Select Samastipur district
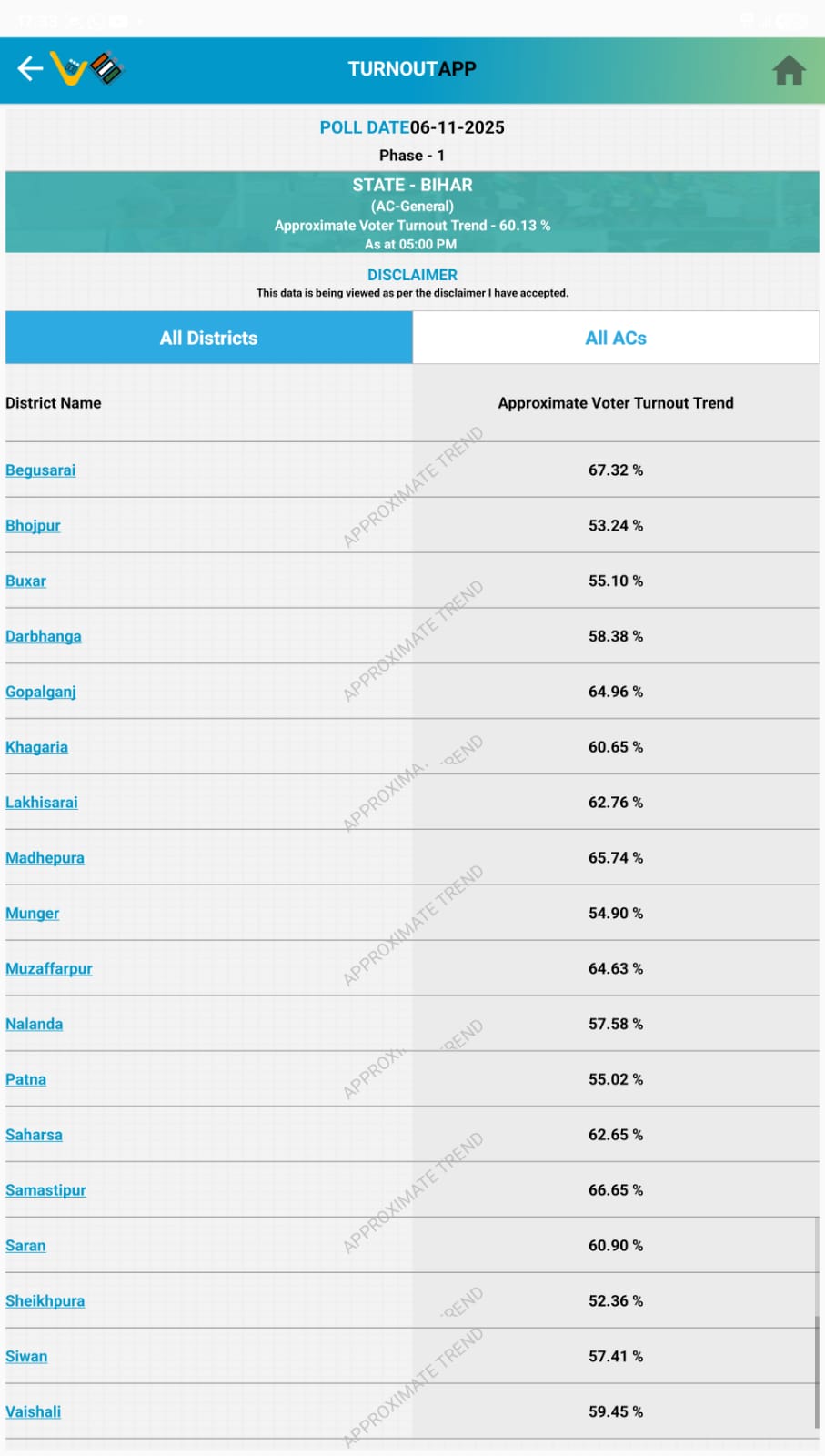Viewport: 825px width, 1456px height. coord(46,1190)
